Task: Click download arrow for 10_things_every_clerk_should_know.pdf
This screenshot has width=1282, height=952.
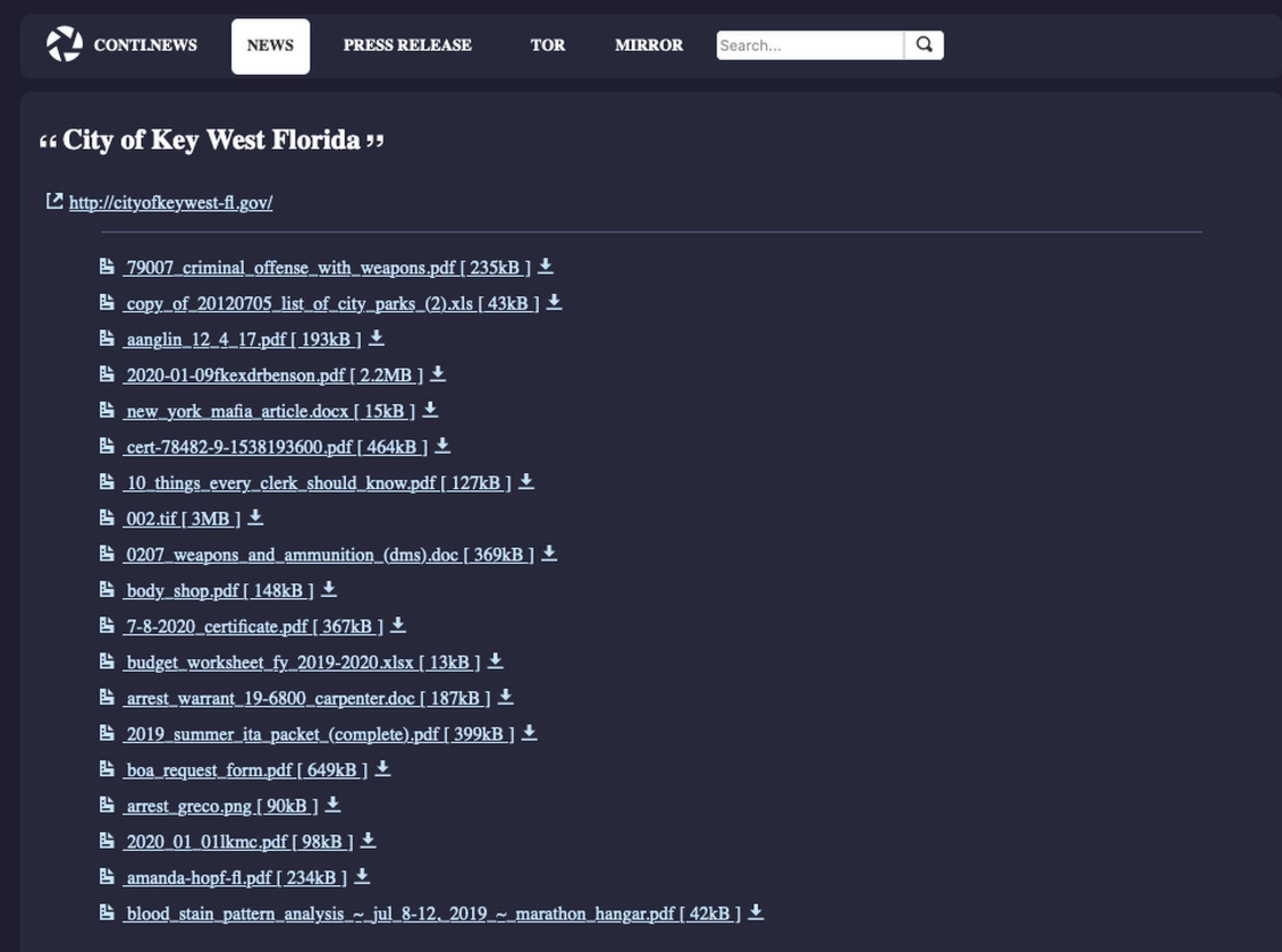Action: pos(526,481)
